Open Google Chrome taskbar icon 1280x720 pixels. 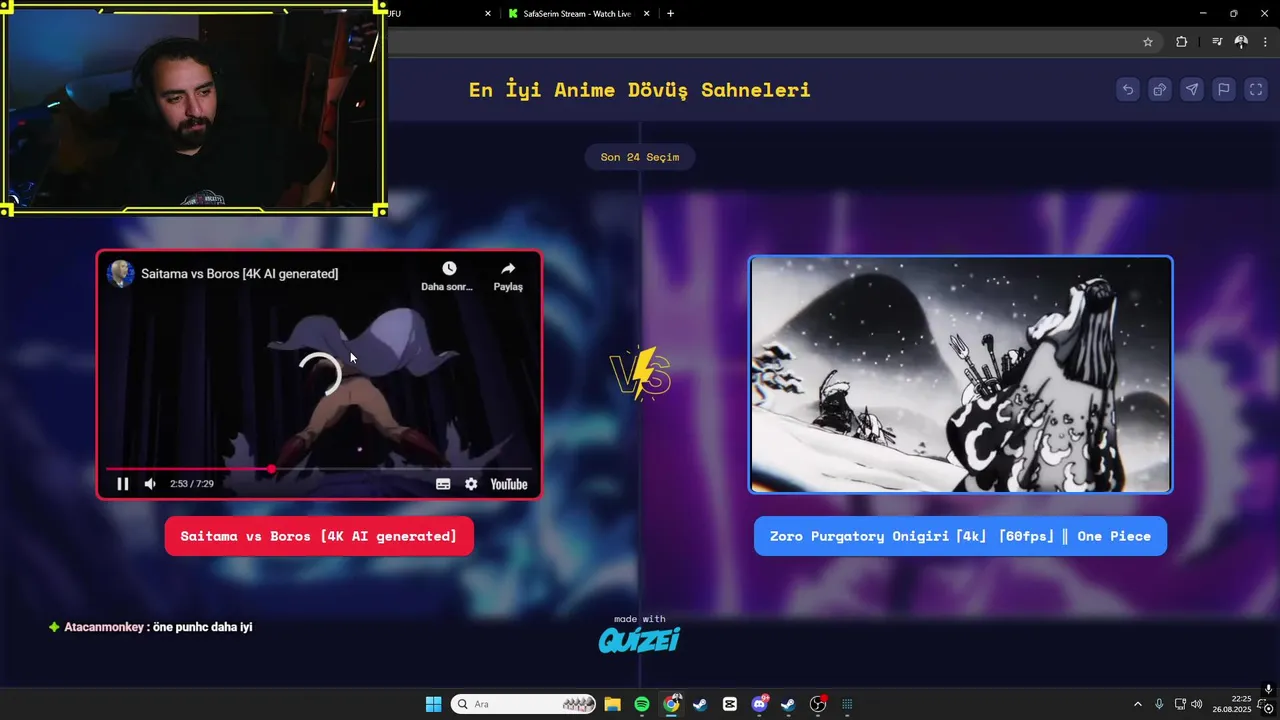click(671, 704)
